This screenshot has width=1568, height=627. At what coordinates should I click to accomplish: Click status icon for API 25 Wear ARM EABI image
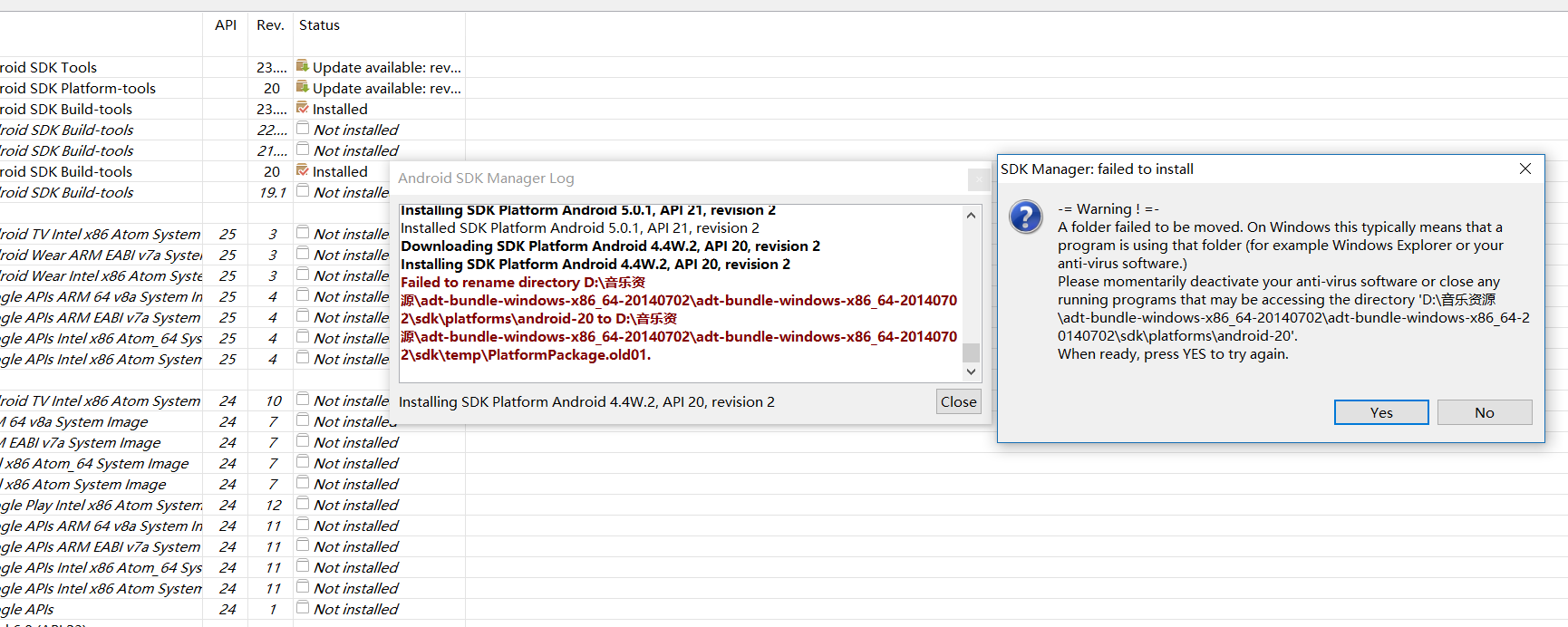pyautogui.click(x=303, y=254)
